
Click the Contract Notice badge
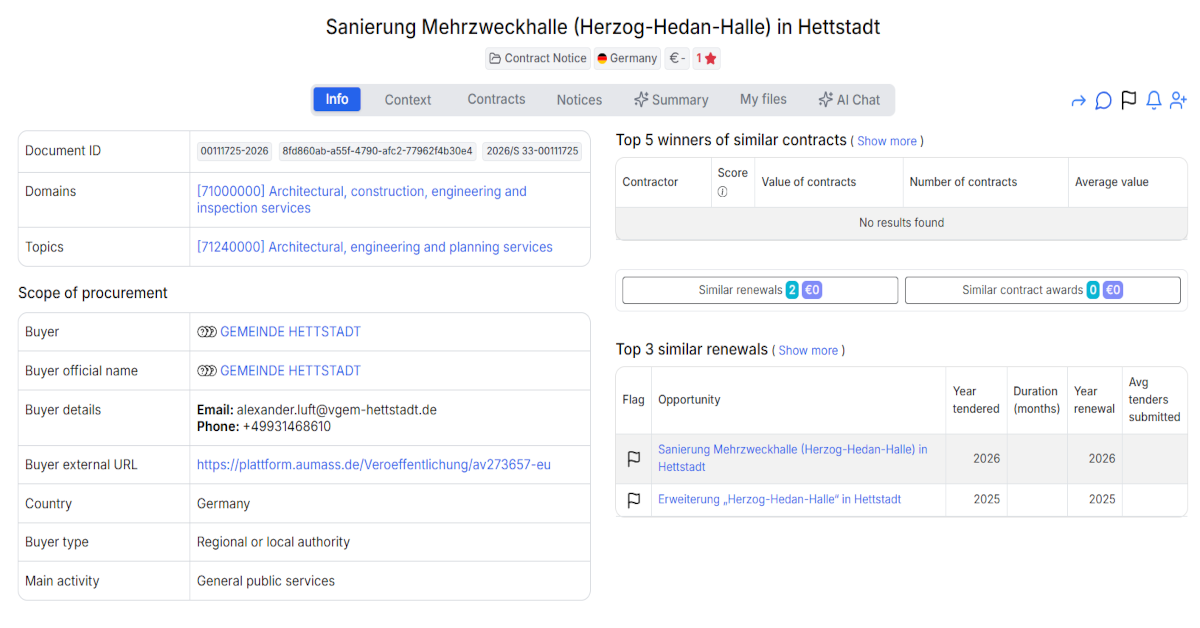pyautogui.click(x=538, y=58)
